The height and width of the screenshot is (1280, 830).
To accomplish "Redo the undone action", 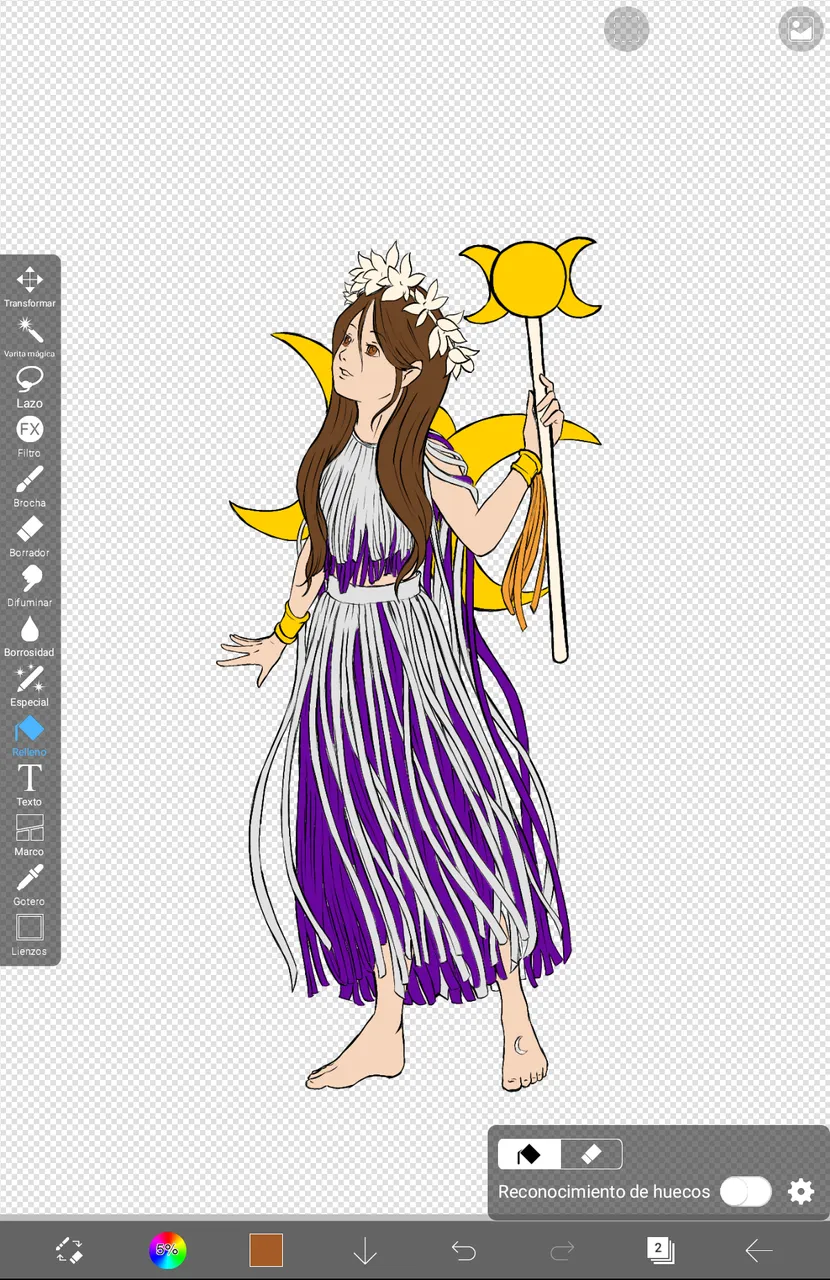I will coord(562,1250).
